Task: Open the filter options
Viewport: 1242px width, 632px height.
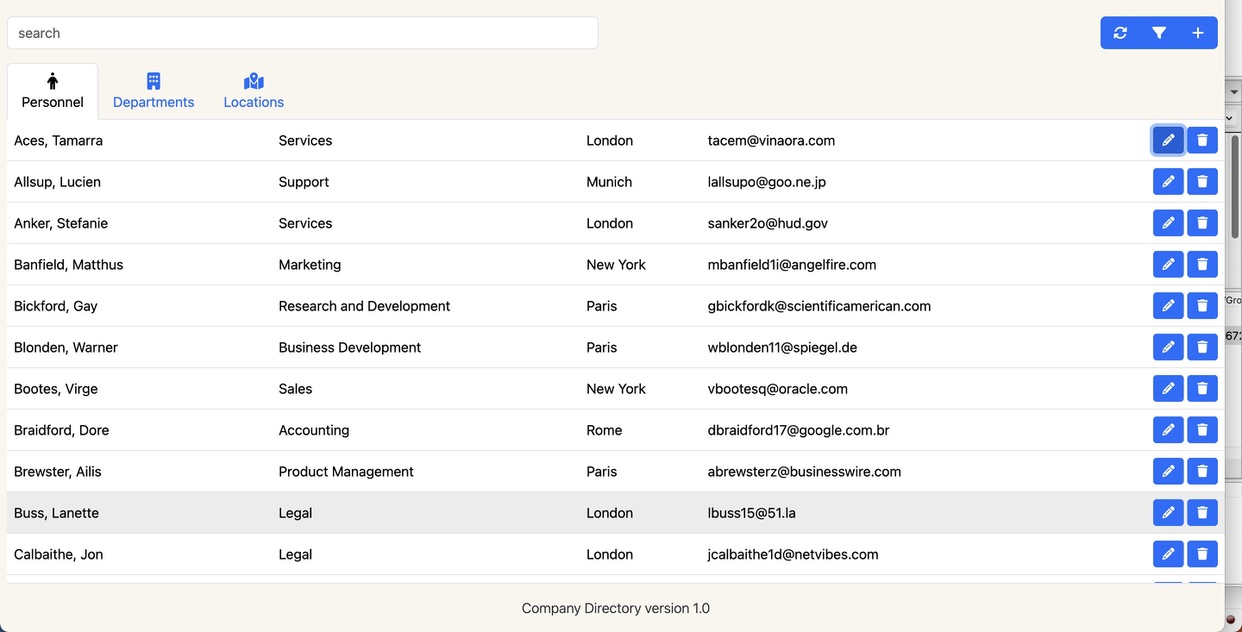Action: [1159, 32]
